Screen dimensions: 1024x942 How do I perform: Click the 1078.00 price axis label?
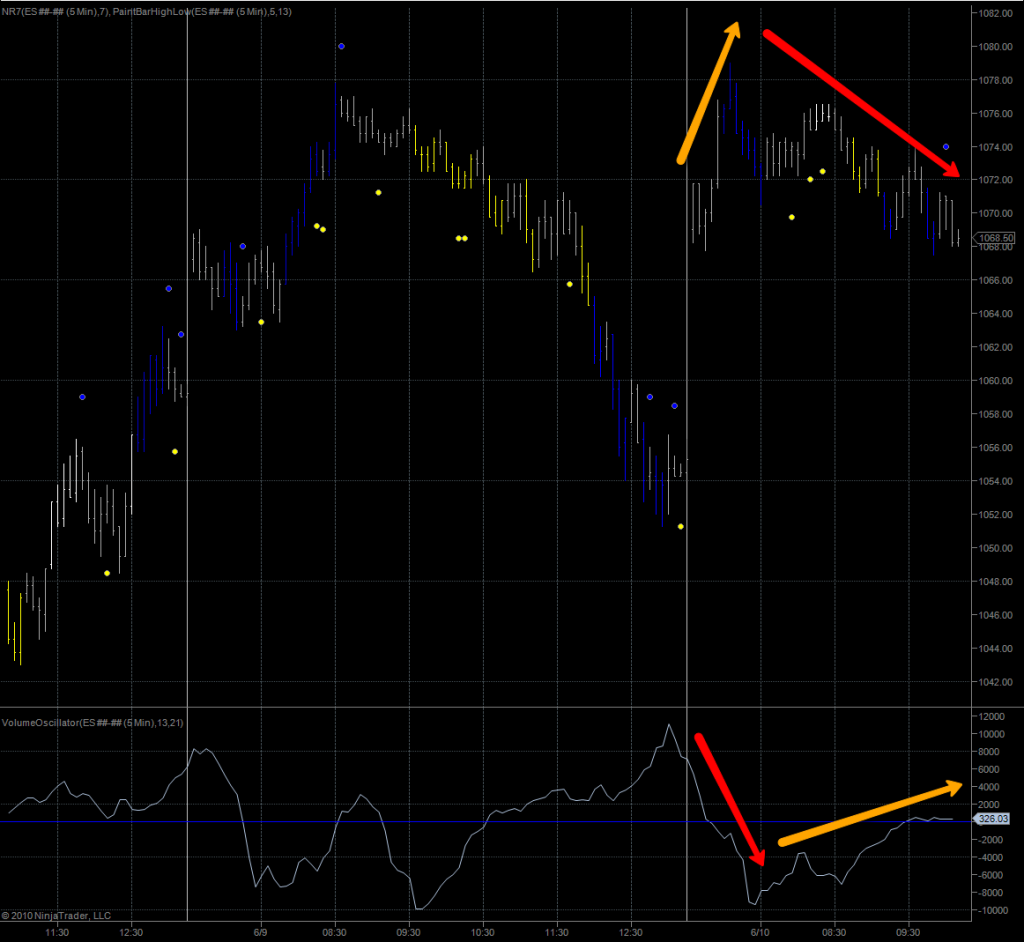[995, 80]
